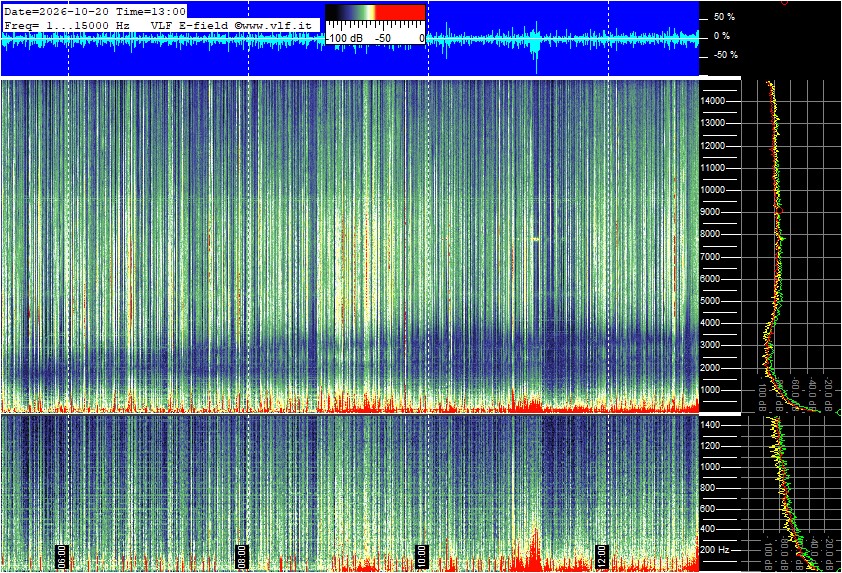
Task: Click the dB color scale bar
Action: pyautogui.click(x=375, y=12)
